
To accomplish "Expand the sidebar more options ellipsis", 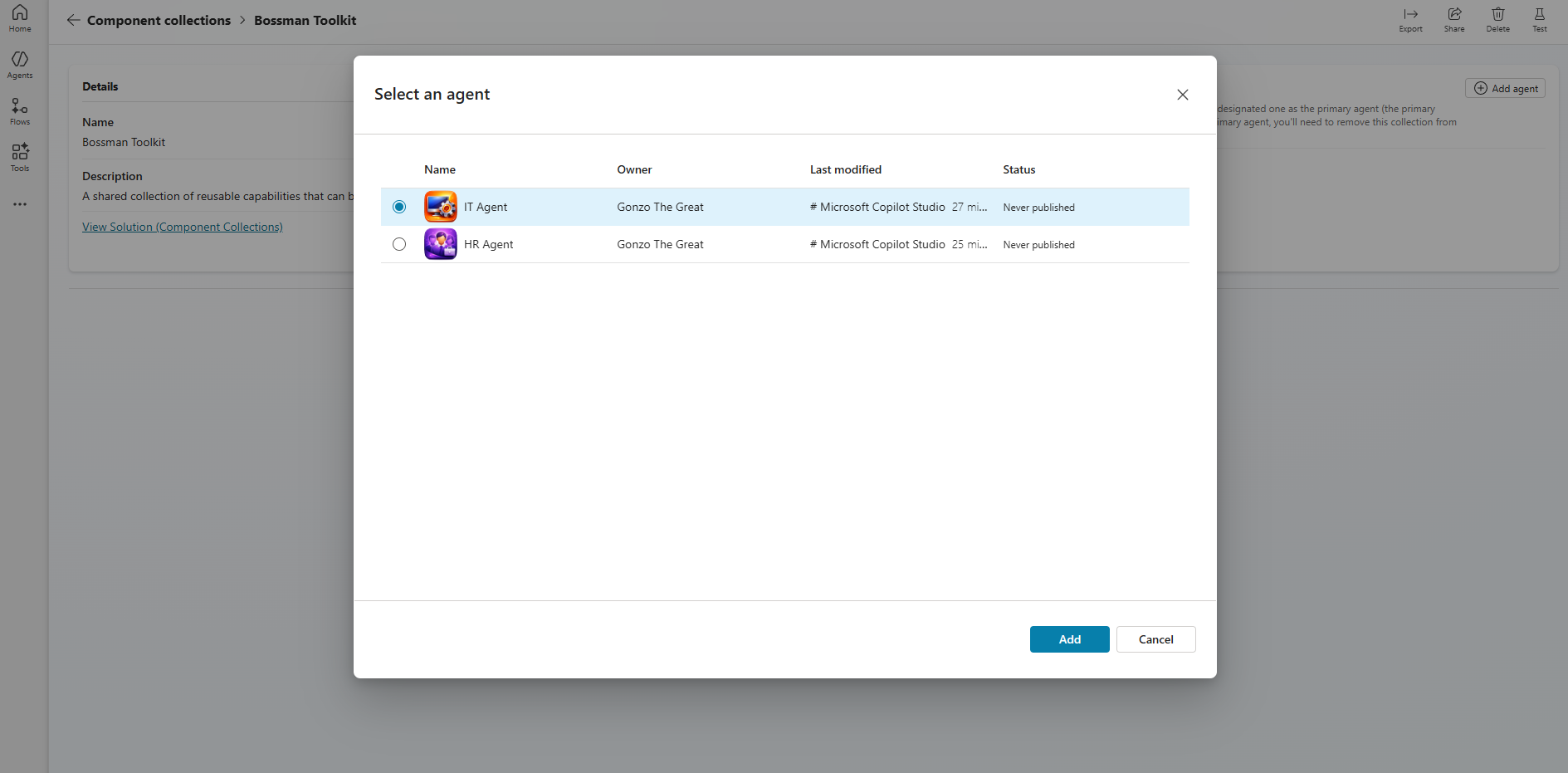I will [20, 204].
